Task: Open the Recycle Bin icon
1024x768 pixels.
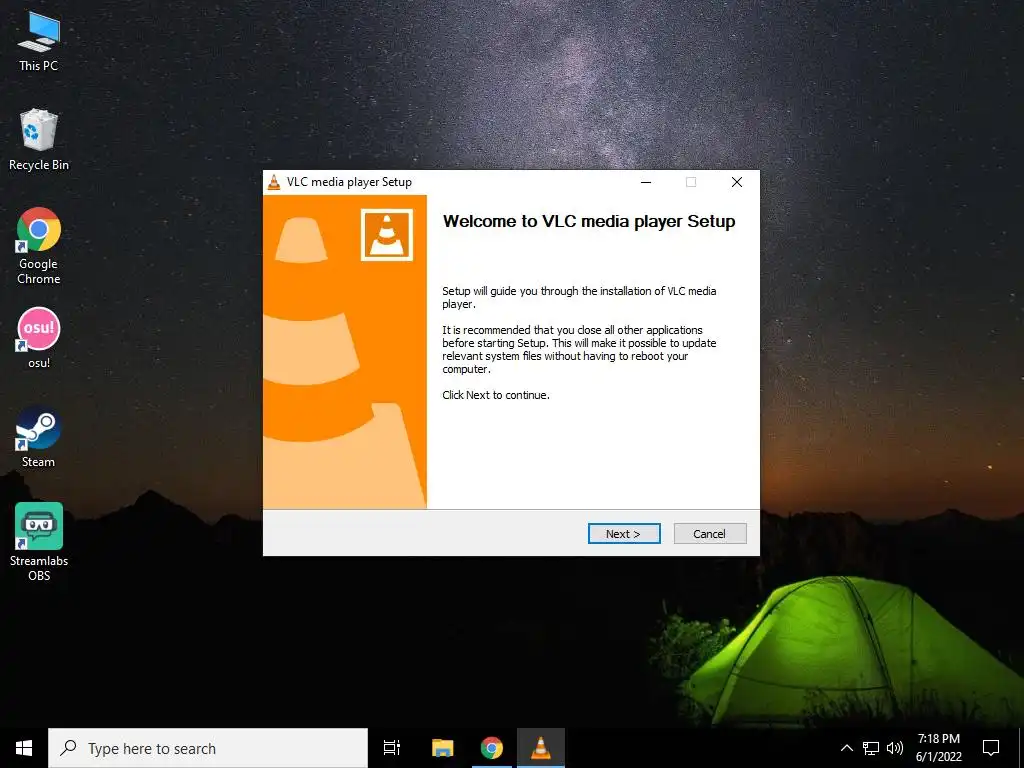Action: click(39, 140)
